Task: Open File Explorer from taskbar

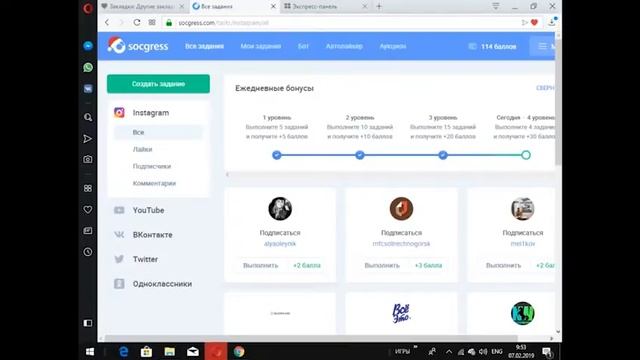Action: pos(169,351)
